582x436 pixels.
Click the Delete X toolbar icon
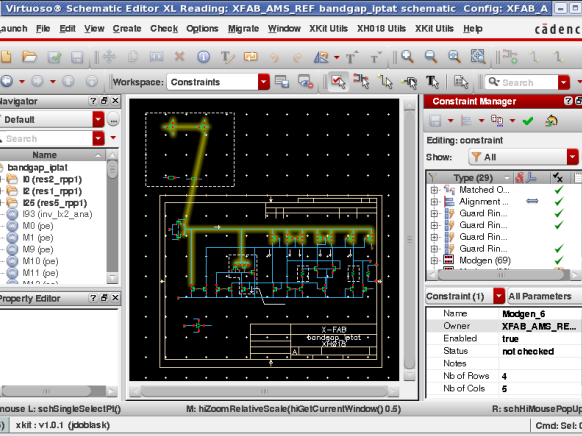(180, 57)
